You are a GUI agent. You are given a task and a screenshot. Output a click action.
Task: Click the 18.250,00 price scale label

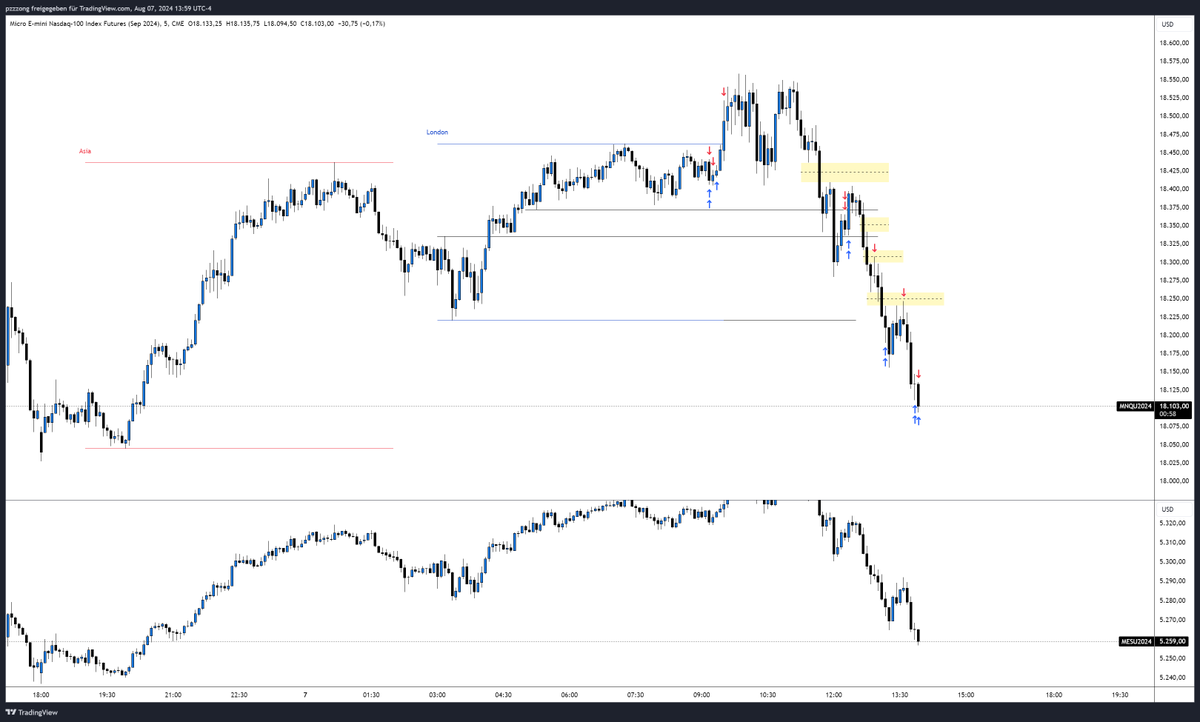[x=1175, y=298]
